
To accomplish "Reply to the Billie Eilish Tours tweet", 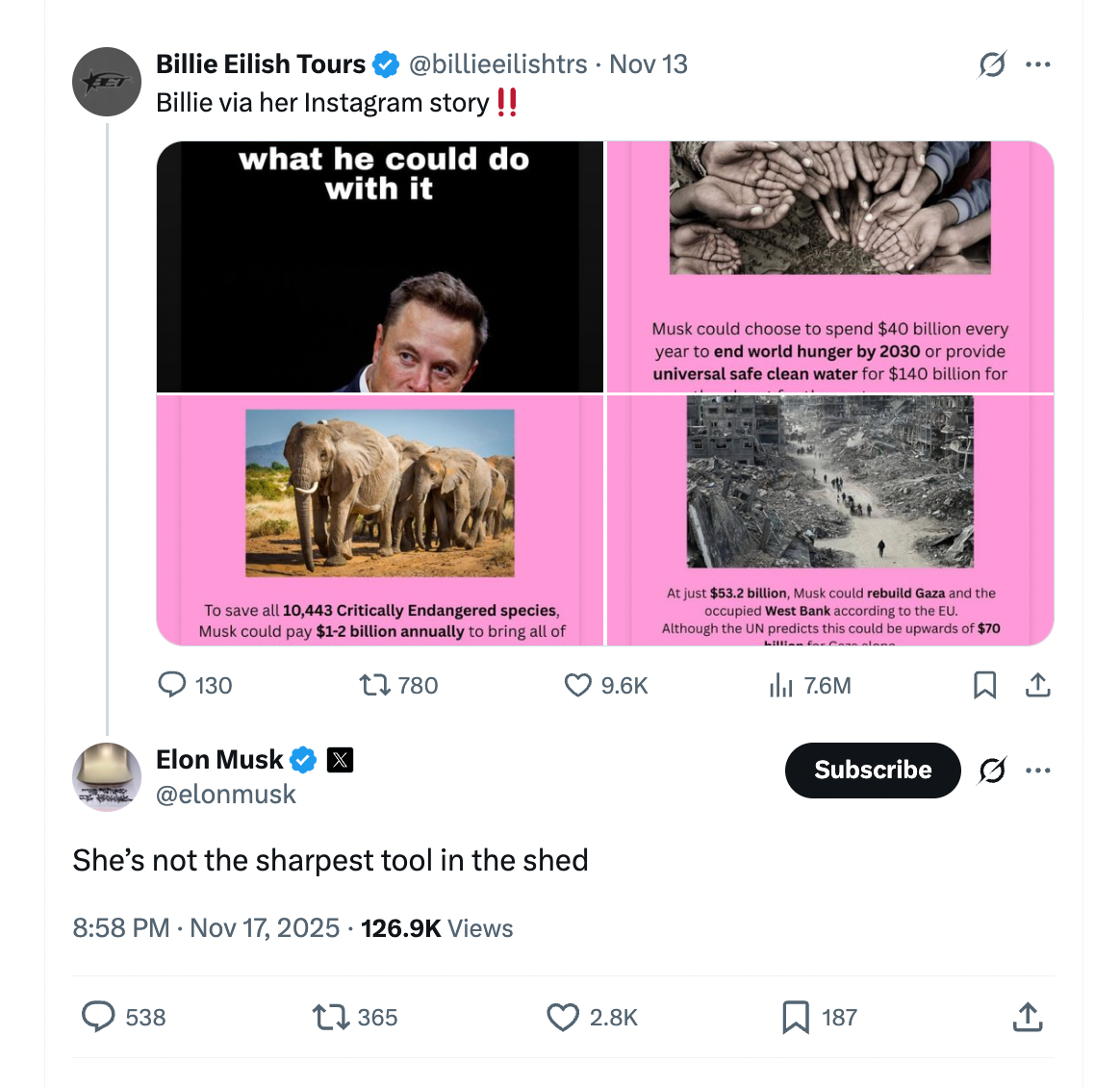I will pos(173,685).
